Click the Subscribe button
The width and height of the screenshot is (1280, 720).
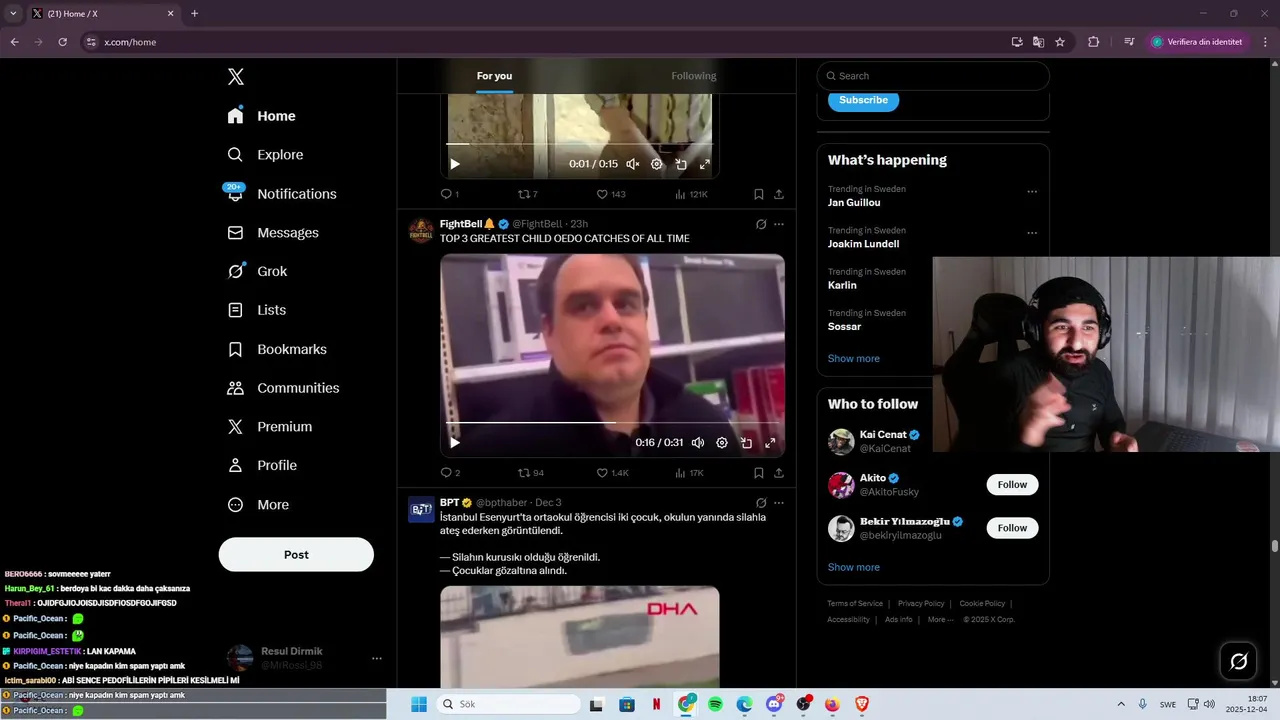tap(863, 100)
